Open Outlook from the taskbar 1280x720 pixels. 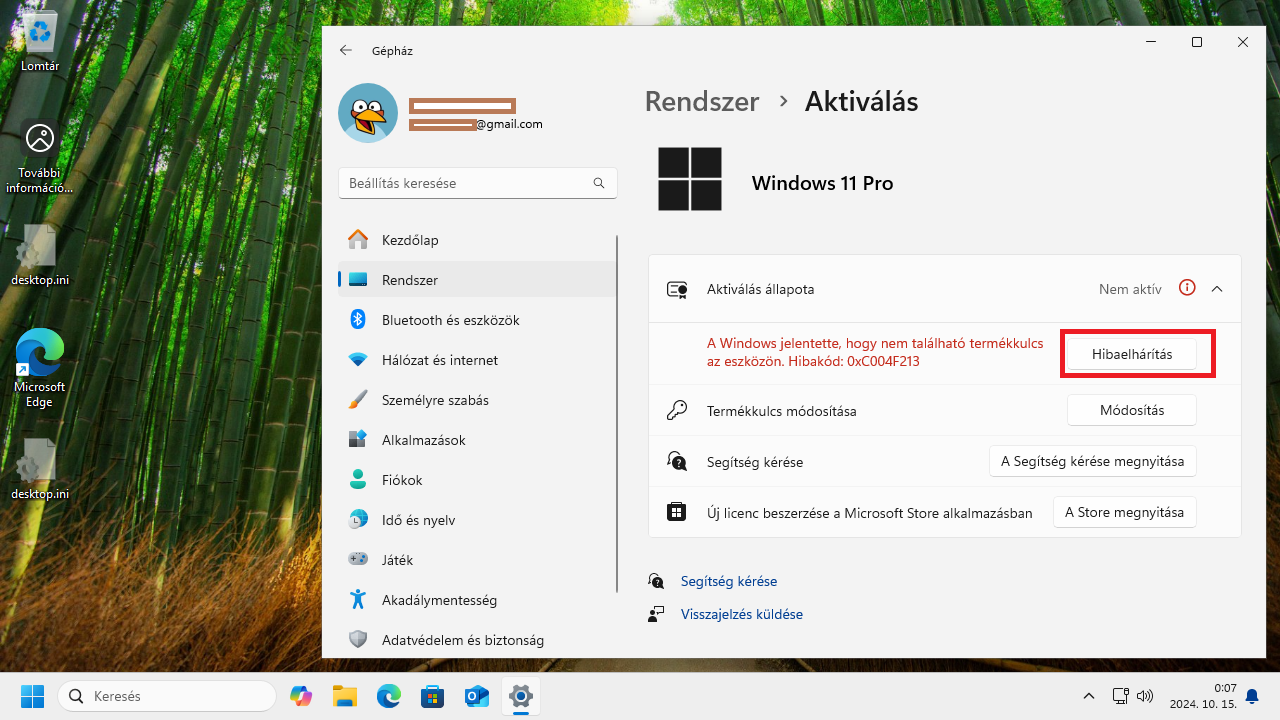[476, 696]
